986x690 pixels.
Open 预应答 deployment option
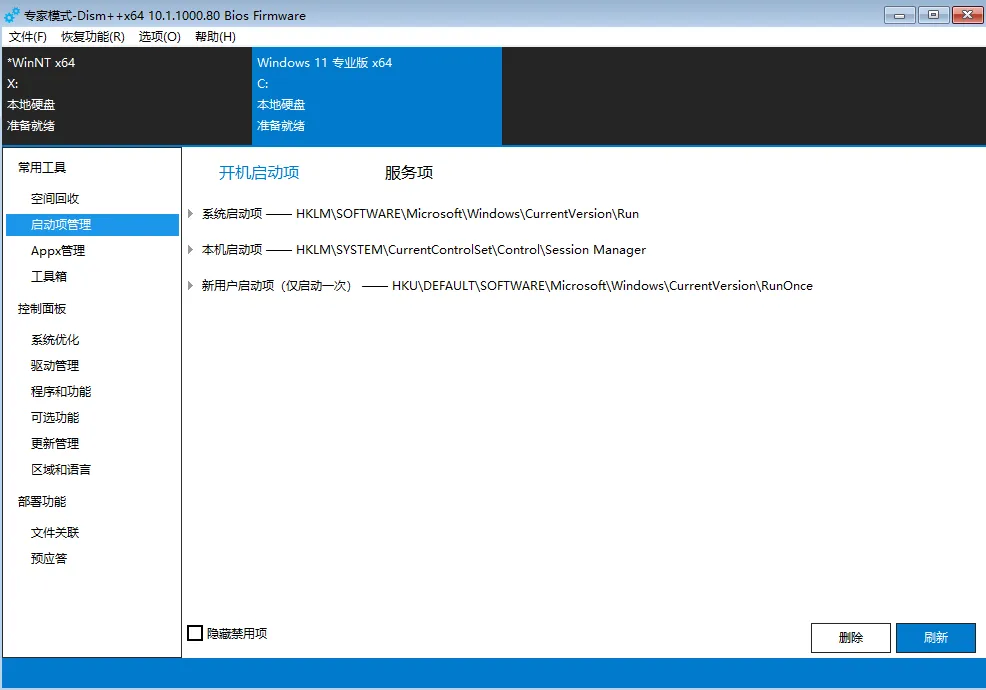pyautogui.click(x=50, y=558)
